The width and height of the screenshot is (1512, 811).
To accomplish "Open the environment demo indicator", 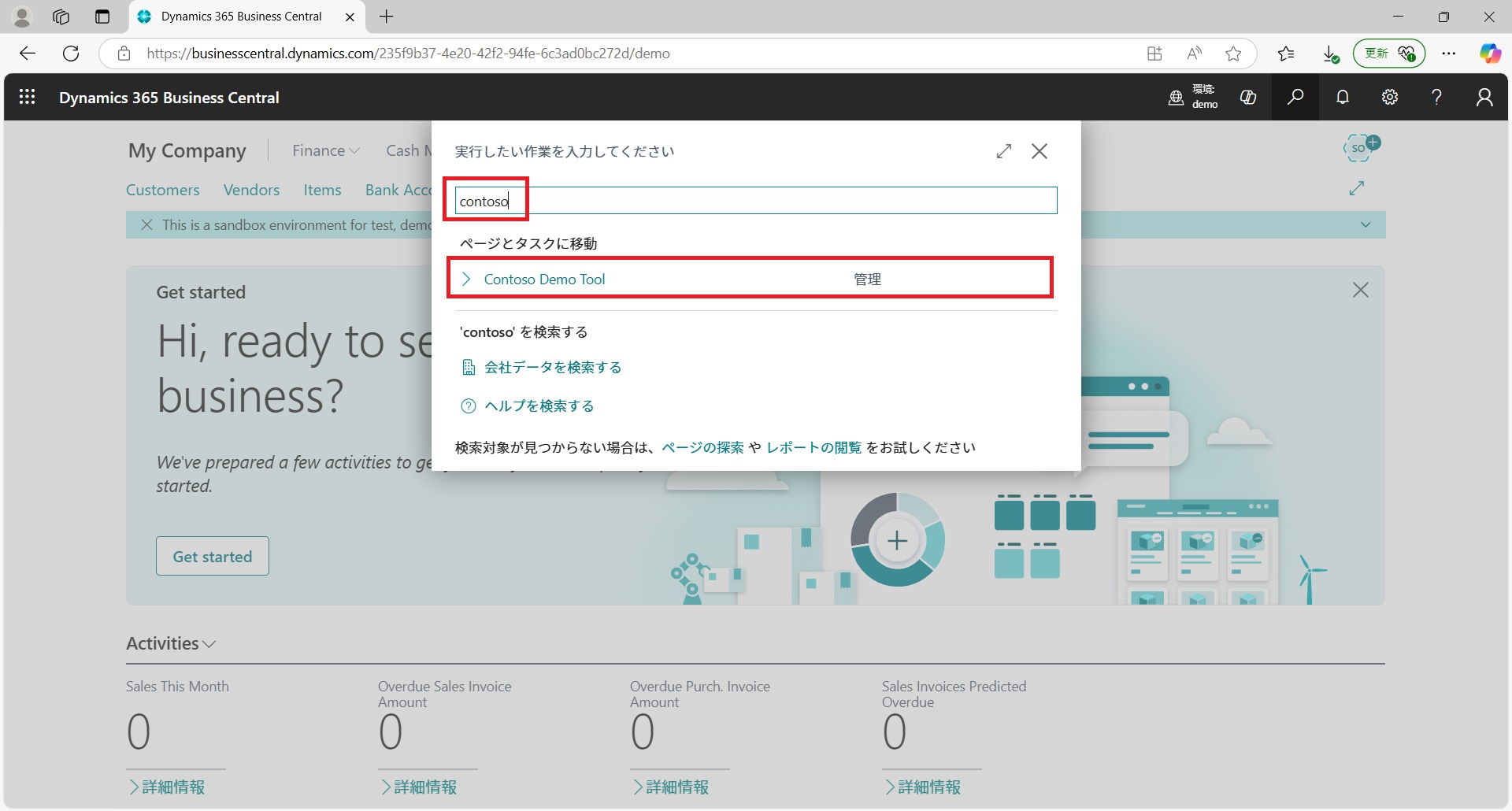I will point(1193,97).
